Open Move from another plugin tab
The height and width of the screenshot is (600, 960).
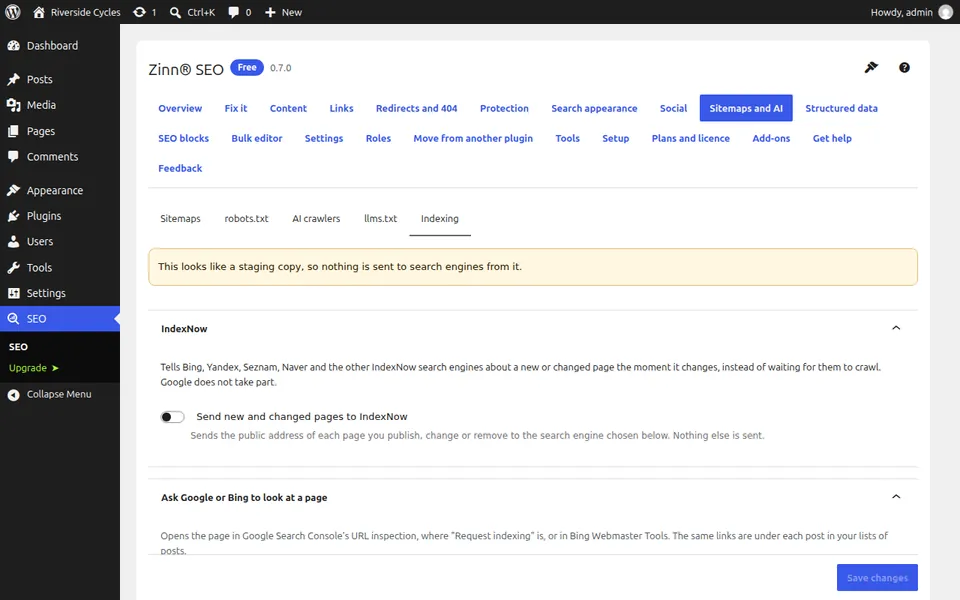473,138
